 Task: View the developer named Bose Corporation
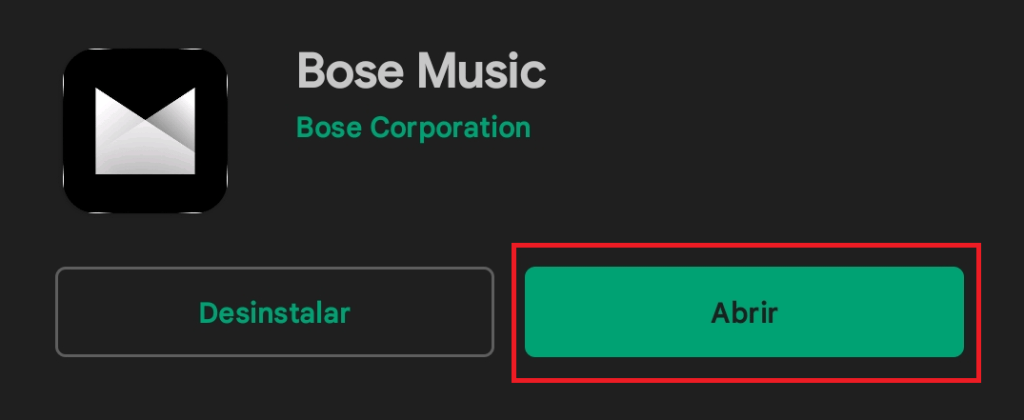coord(413,128)
